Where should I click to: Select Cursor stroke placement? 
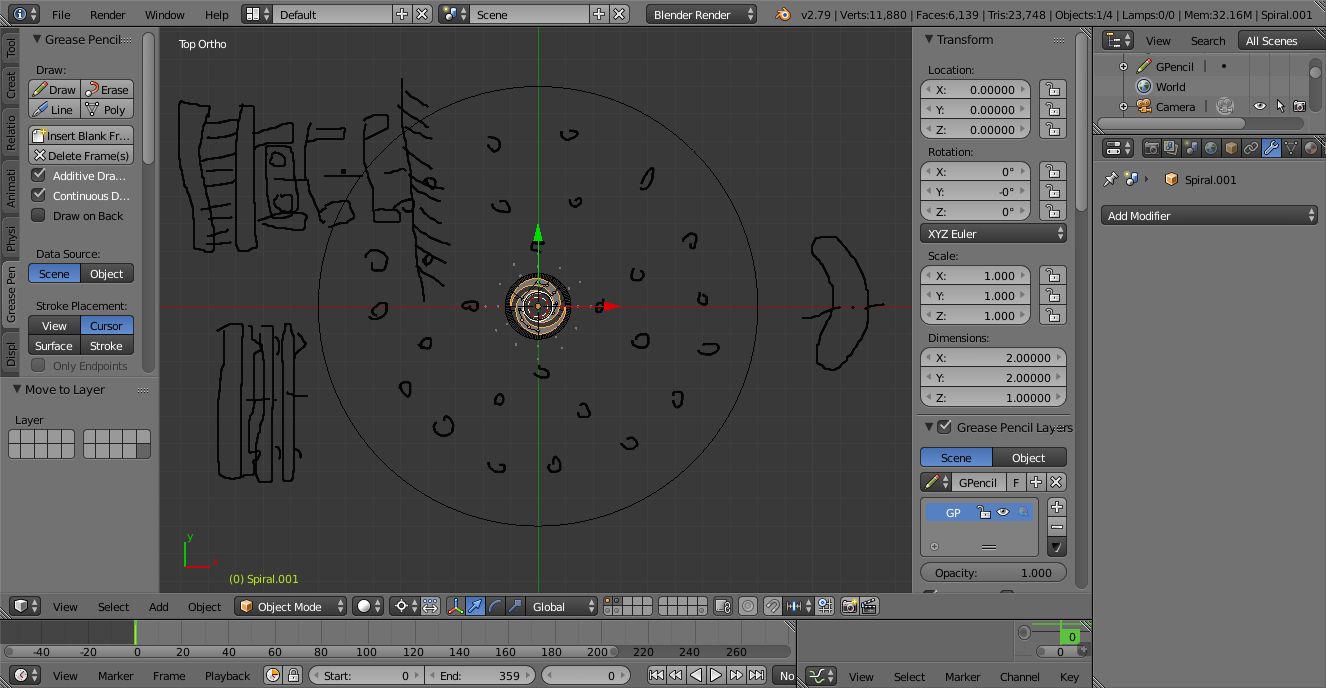point(107,325)
